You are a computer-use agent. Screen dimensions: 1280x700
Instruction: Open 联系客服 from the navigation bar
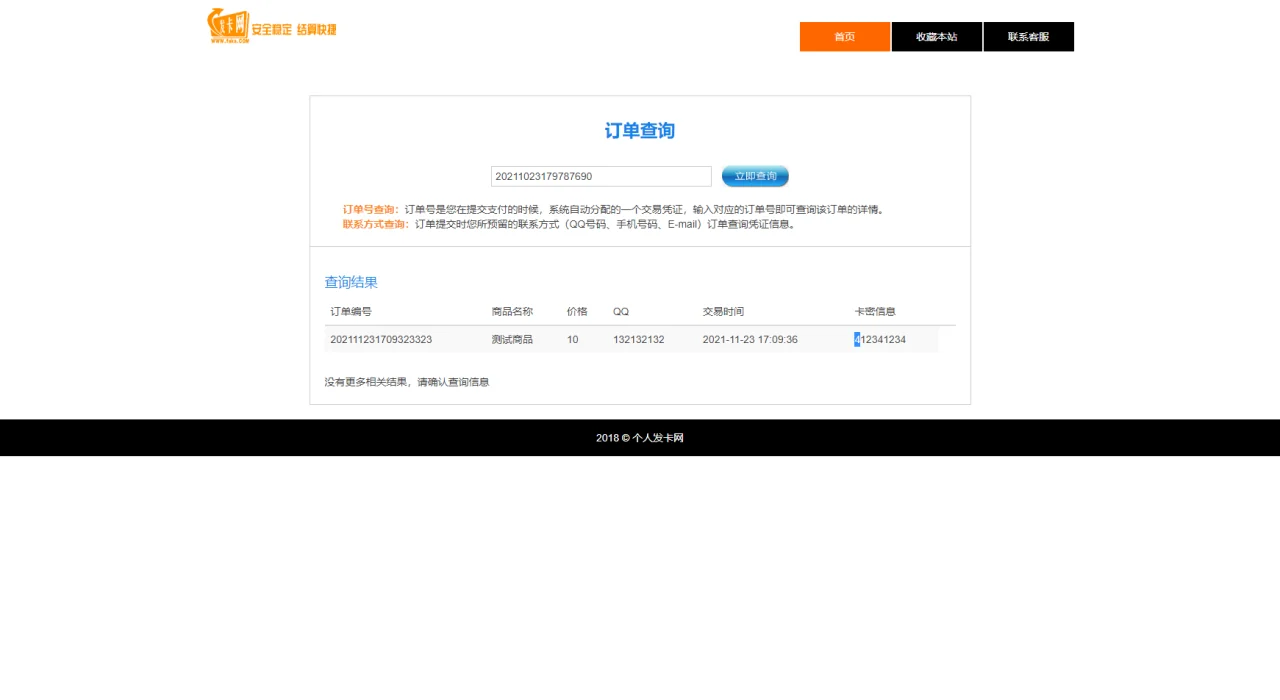tap(1028, 36)
